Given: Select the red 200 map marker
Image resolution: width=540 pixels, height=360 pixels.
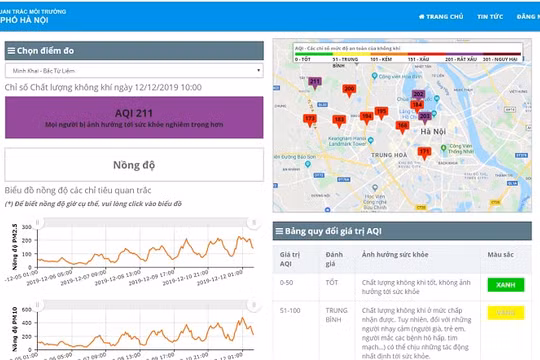Looking at the screenshot, I should [x=349, y=90].
